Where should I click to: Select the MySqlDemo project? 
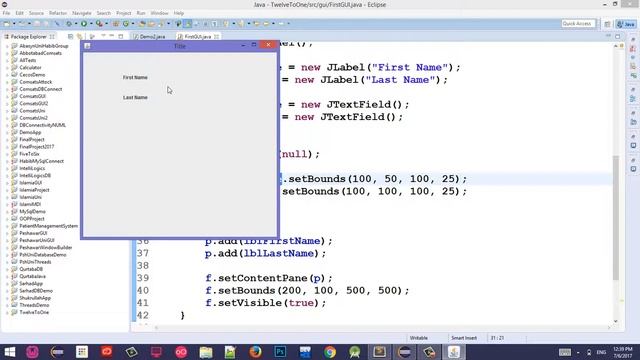(x=32, y=211)
